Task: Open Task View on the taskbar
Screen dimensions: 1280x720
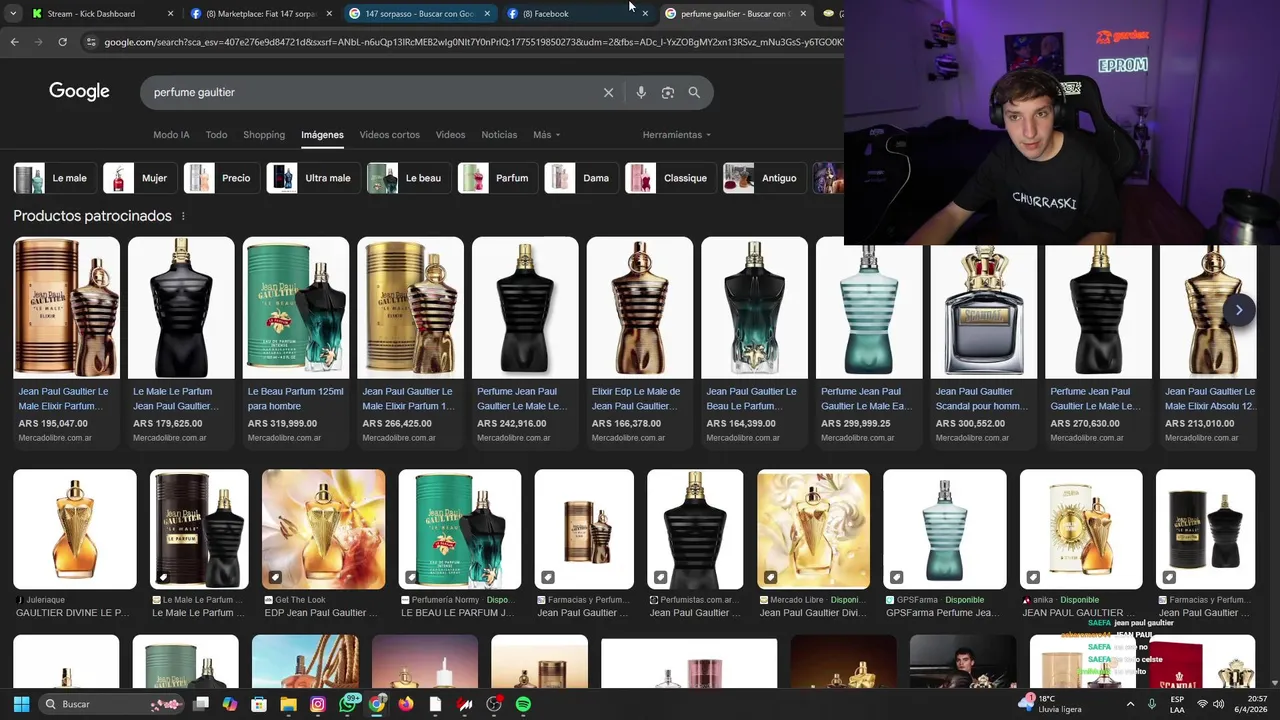Action: (201, 704)
